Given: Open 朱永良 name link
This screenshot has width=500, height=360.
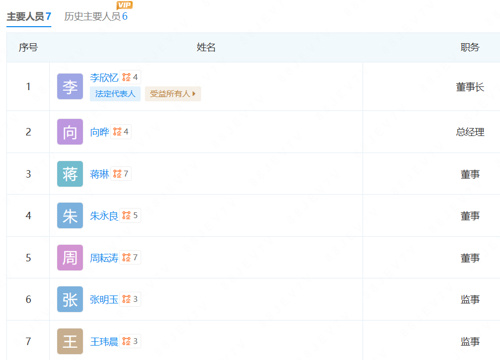Looking at the screenshot, I should pos(104,216).
